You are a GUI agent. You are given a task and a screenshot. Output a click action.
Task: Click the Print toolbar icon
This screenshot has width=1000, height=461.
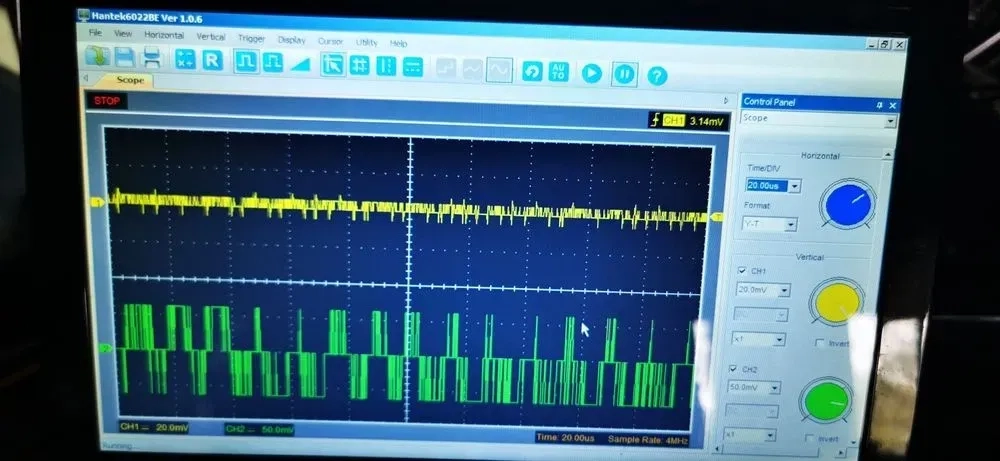[x=151, y=62]
